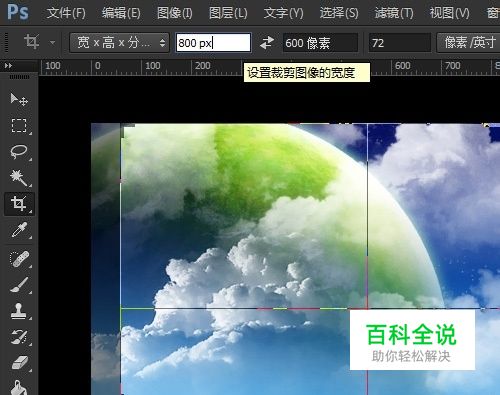The height and width of the screenshot is (395, 500).
Task: Open the 选择(S) menu
Action: coord(339,13)
